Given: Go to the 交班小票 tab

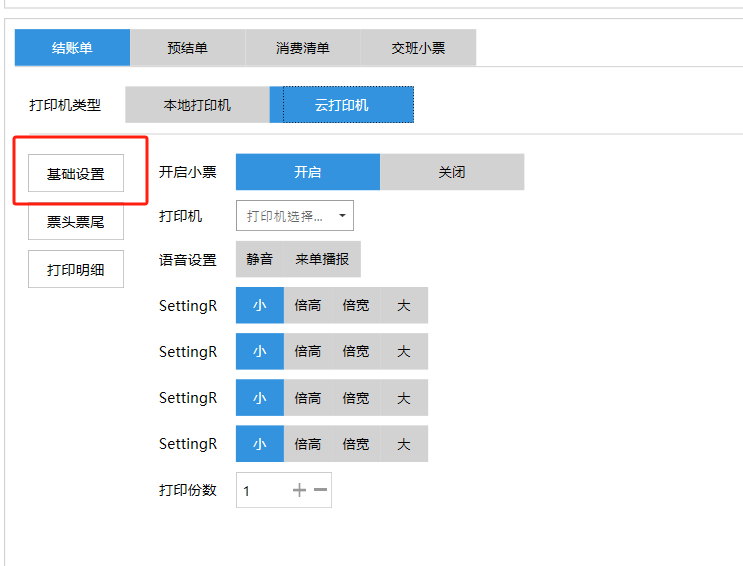Looking at the screenshot, I should tap(418, 48).
